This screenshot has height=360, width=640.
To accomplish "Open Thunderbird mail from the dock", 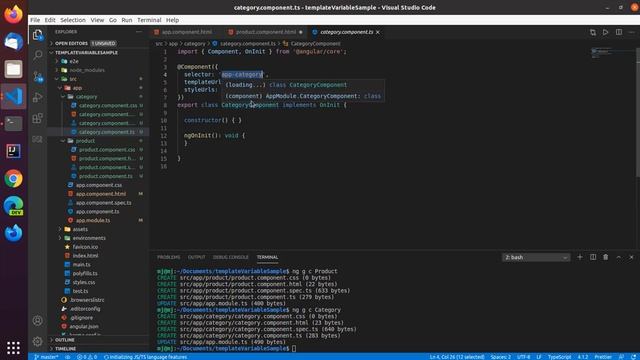I will coord(13,42).
